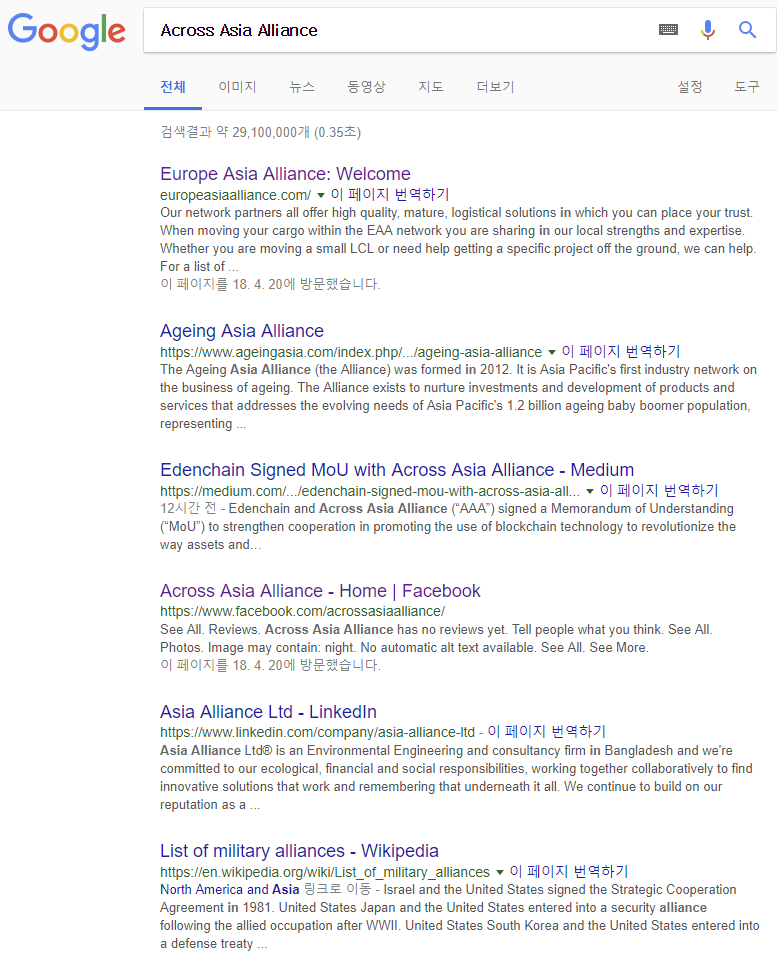777x968 pixels.
Task: Open Ageing Asia Alliance result
Action: coord(242,331)
